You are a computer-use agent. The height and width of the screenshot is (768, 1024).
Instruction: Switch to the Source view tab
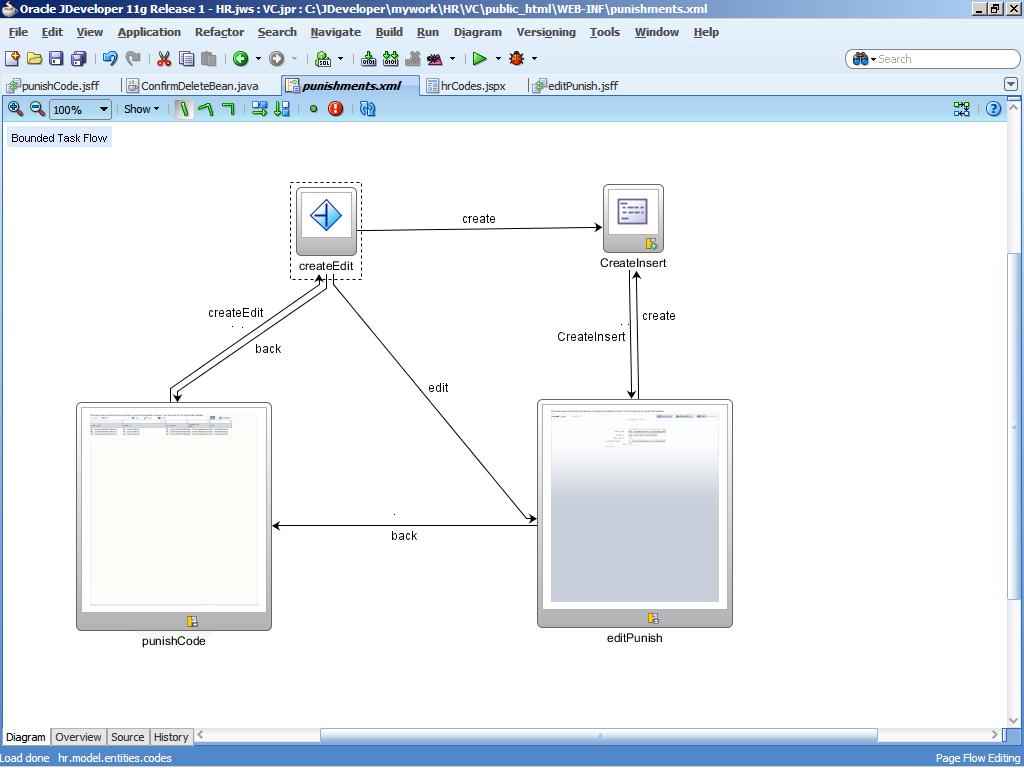coord(127,737)
